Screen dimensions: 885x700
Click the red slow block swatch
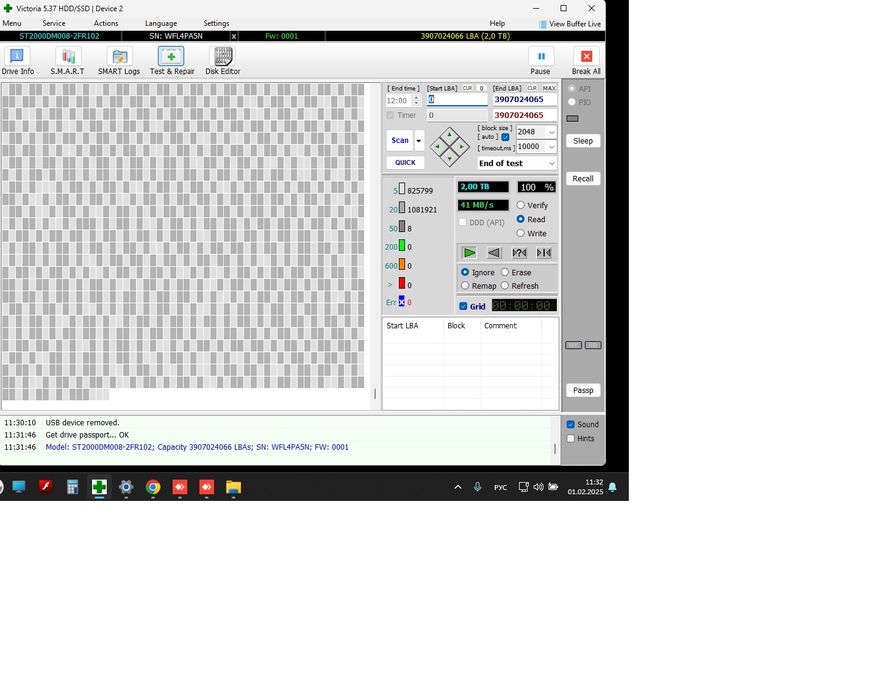[x=402, y=283]
